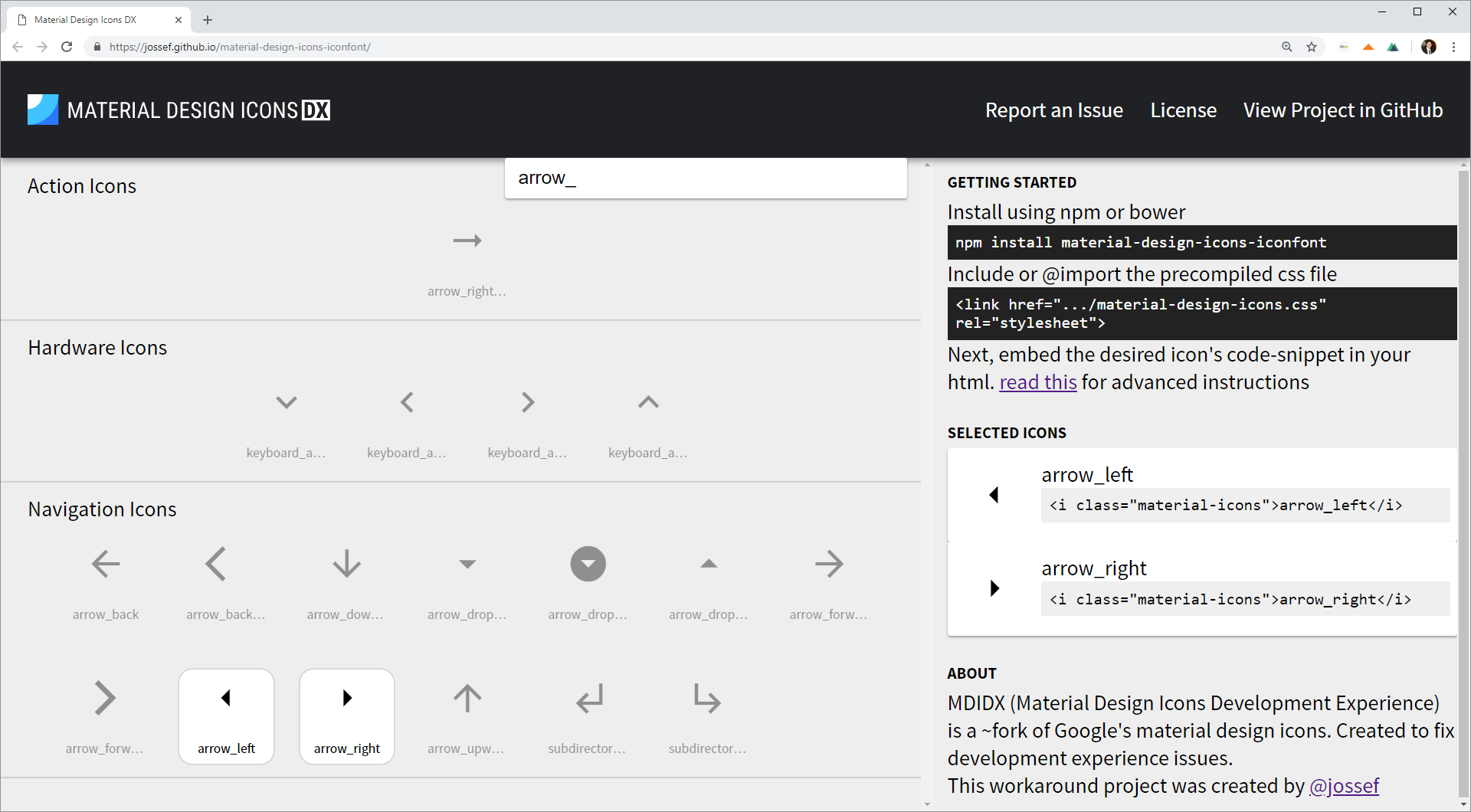
Task: Click the Material Design Icons DX logo
Action: pyautogui.click(x=179, y=110)
